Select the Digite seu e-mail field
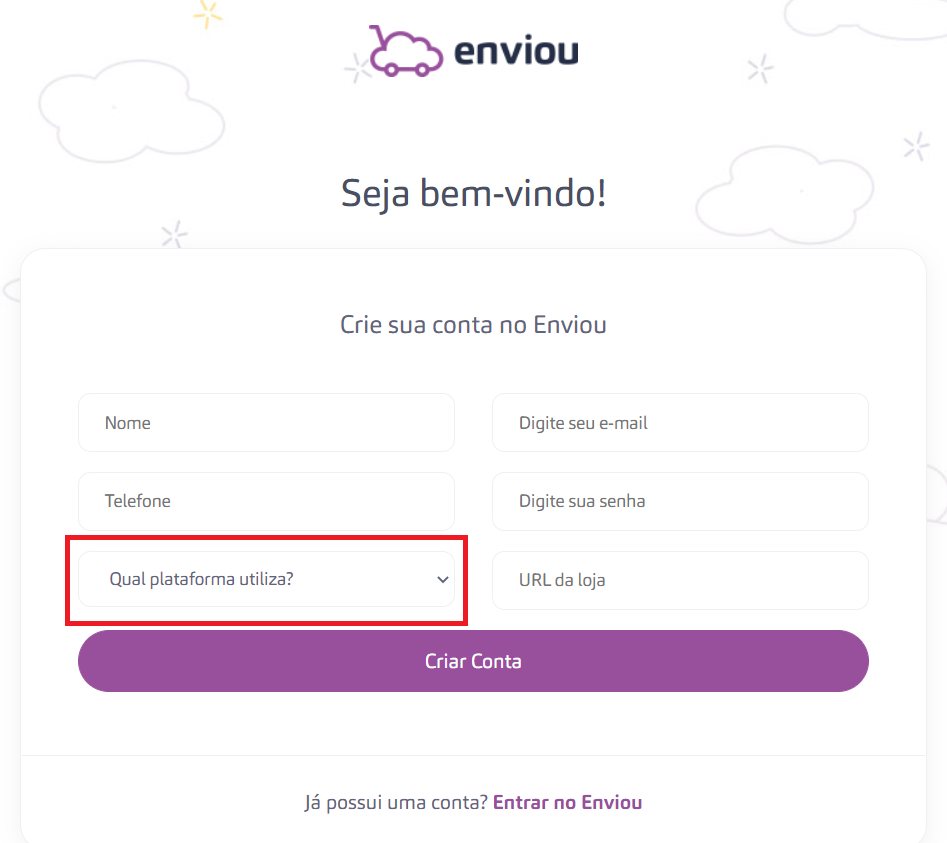The image size is (947, 843). tap(680, 423)
